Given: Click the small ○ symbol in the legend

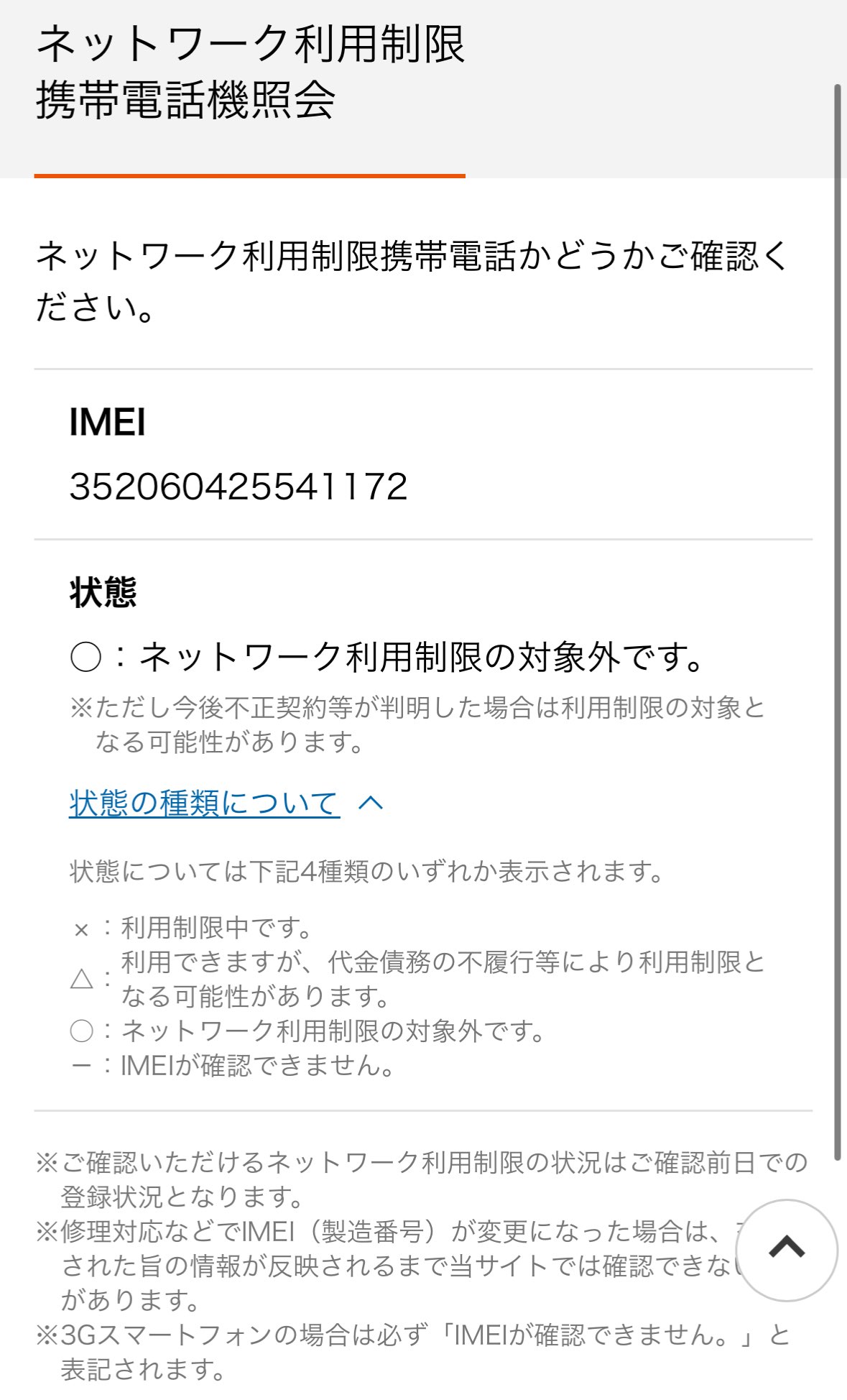Looking at the screenshot, I should click(82, 1031).
